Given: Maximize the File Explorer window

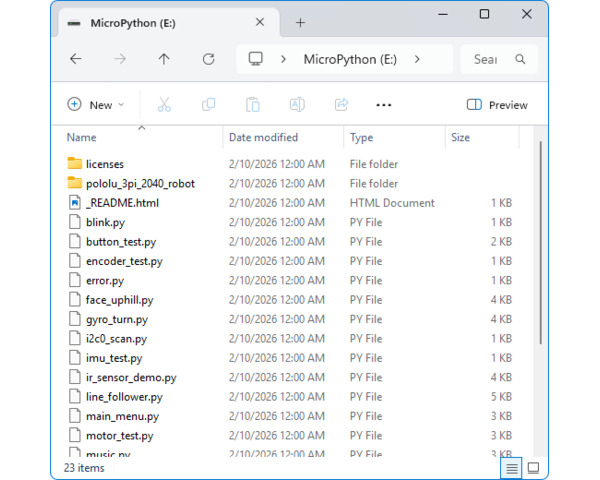Looking at the screenshot, I should (484, 14).
